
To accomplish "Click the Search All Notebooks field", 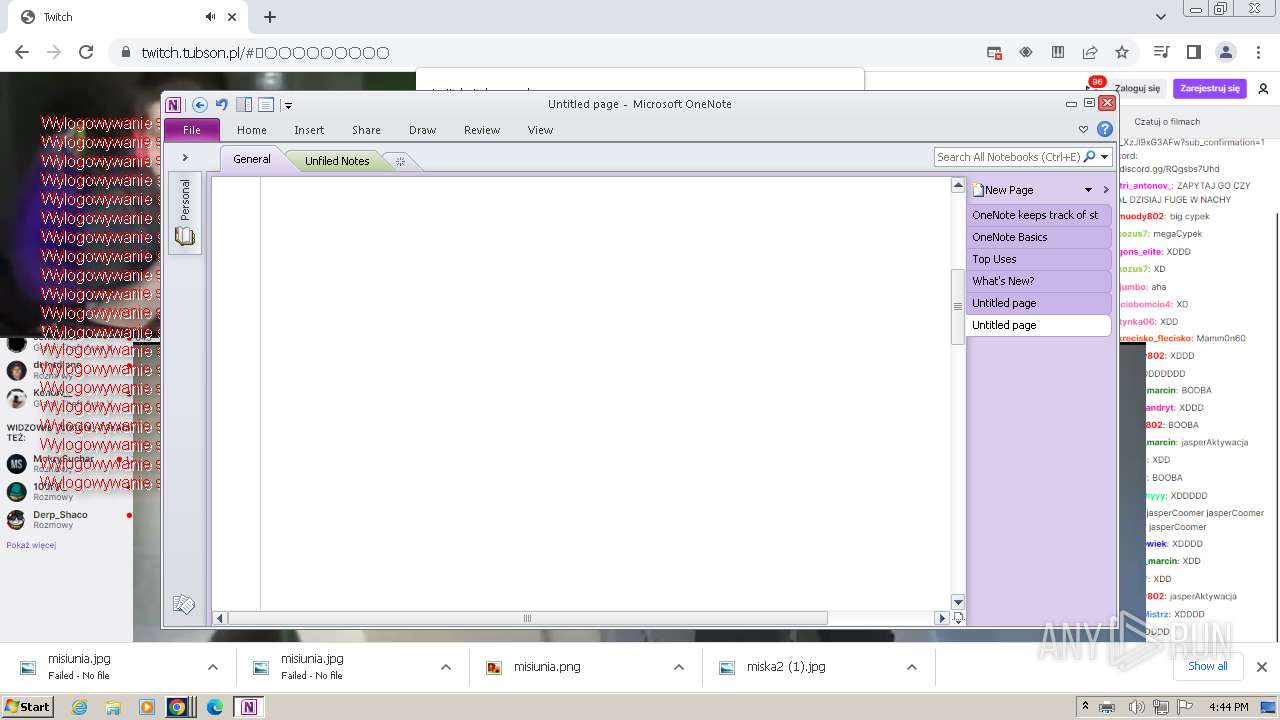I will coord(1008,157).
